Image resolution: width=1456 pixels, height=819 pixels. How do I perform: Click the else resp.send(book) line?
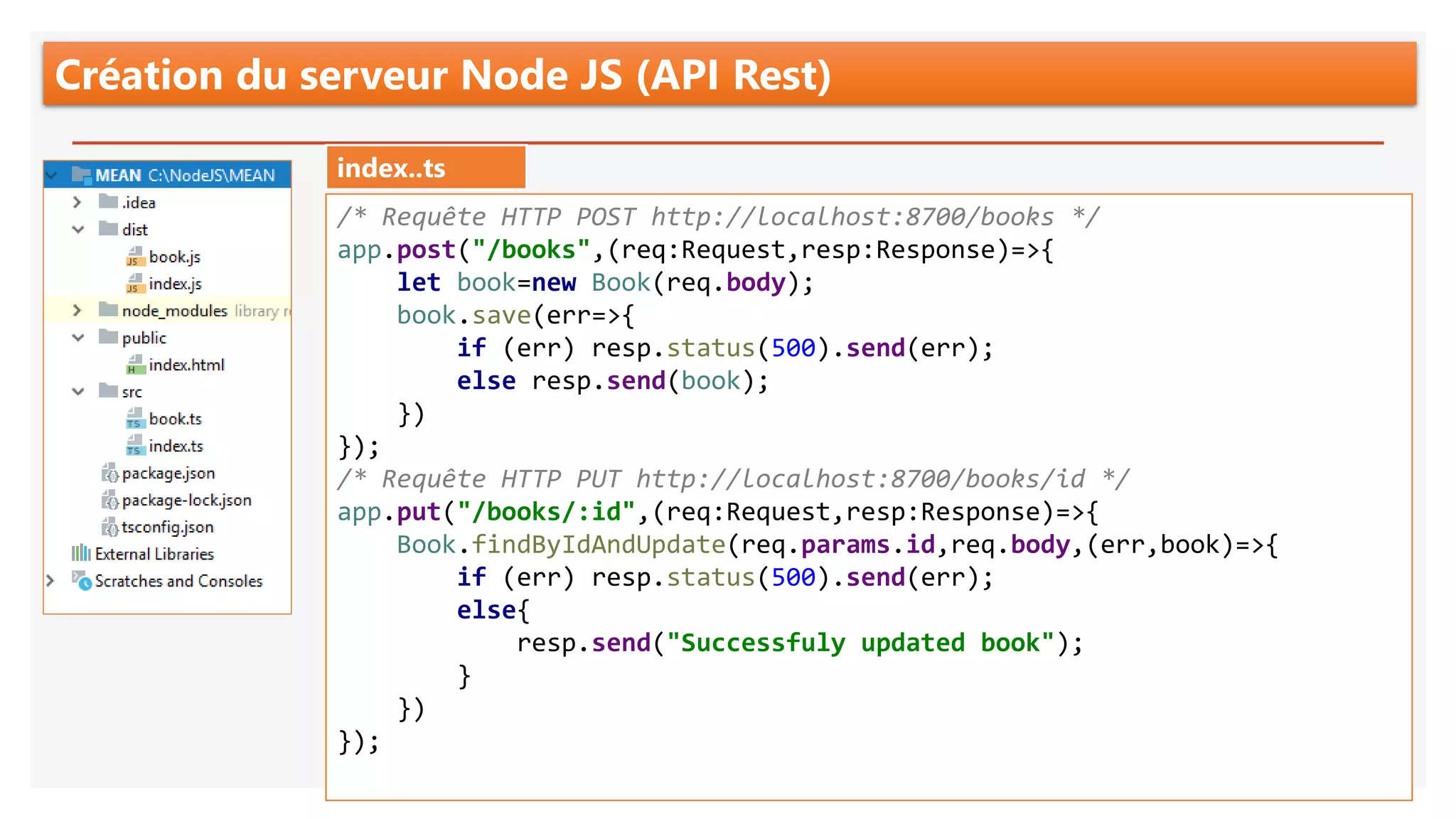[x=613, y=380]
